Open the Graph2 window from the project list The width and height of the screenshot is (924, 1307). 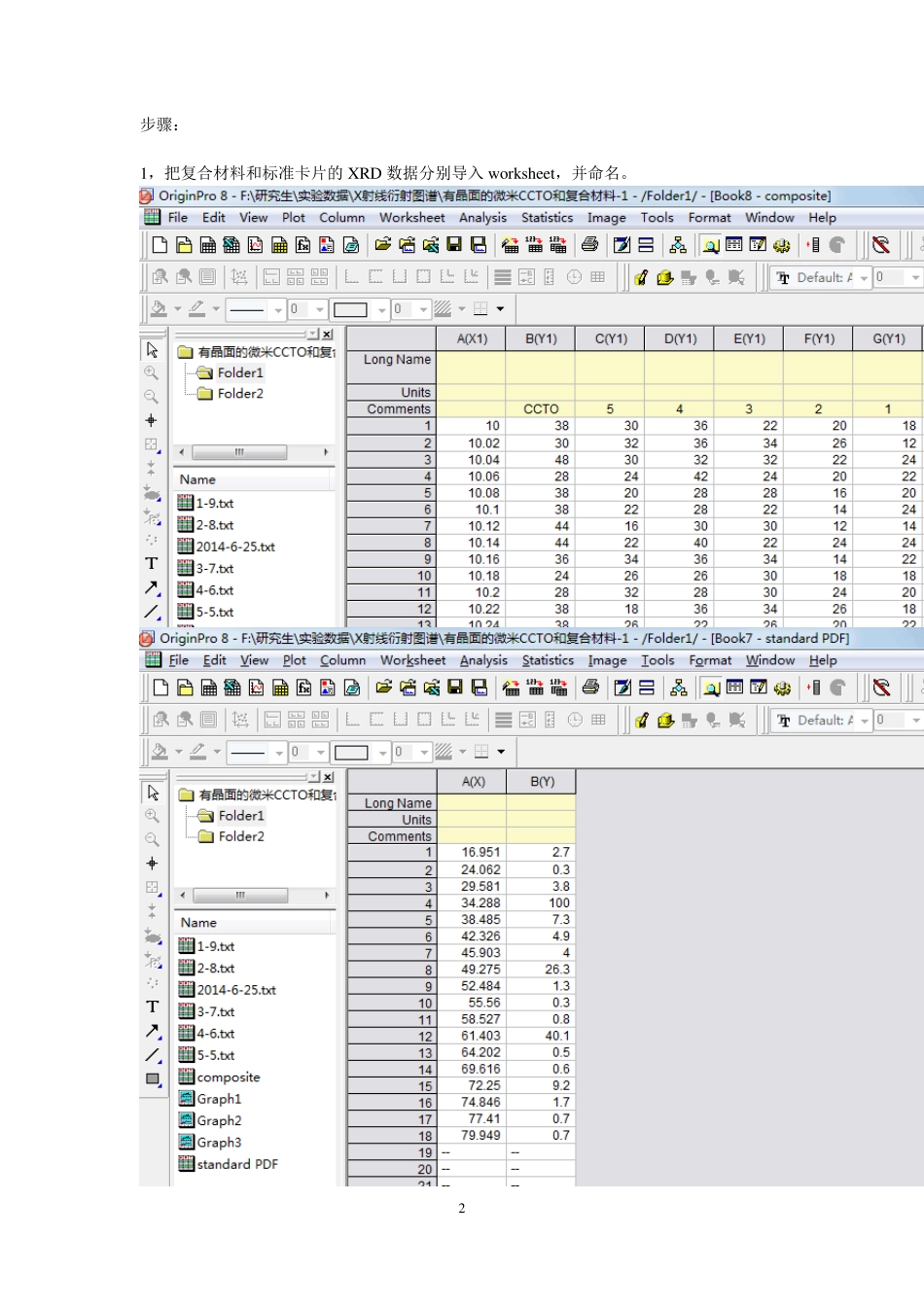point(219,1120)
